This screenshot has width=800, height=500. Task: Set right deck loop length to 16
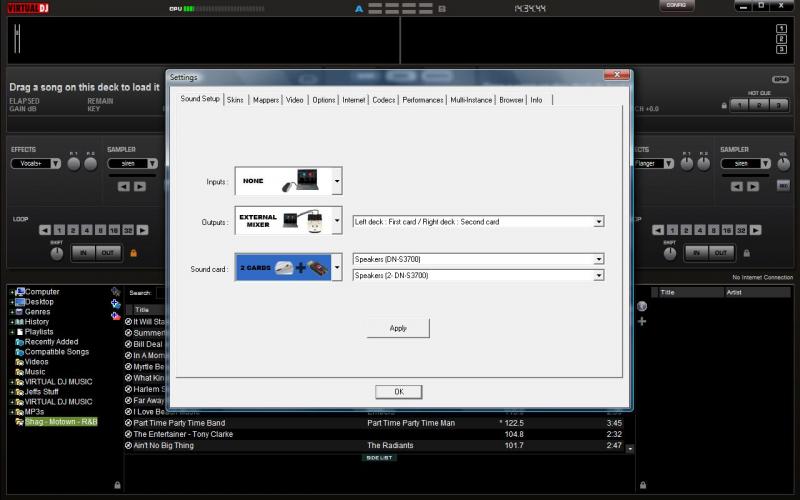pyautogui.click(x=728, y=230)
